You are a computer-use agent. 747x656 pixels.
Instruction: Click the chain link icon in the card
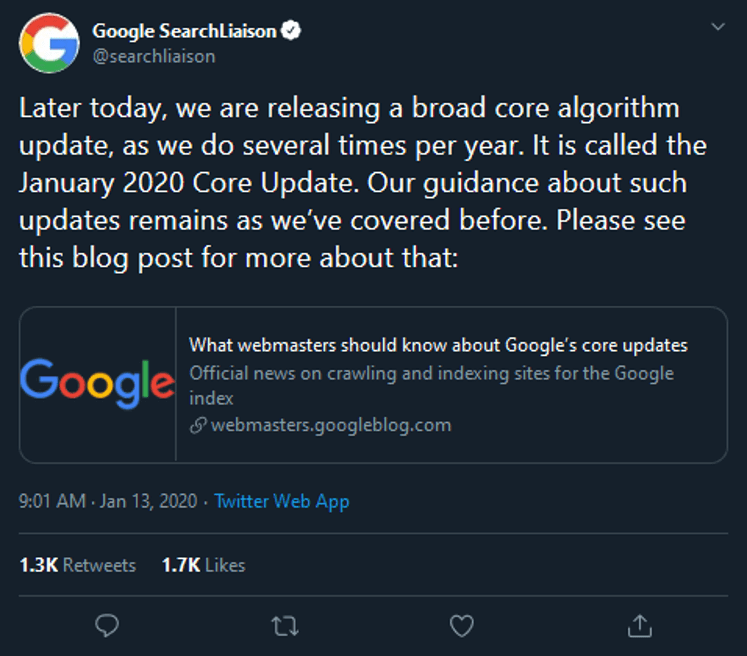[198, 425]
